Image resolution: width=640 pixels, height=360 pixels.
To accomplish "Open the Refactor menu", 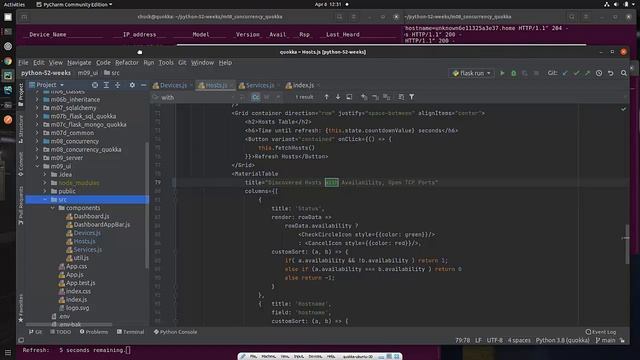I will pyautogui.click(x=127, y=62).
